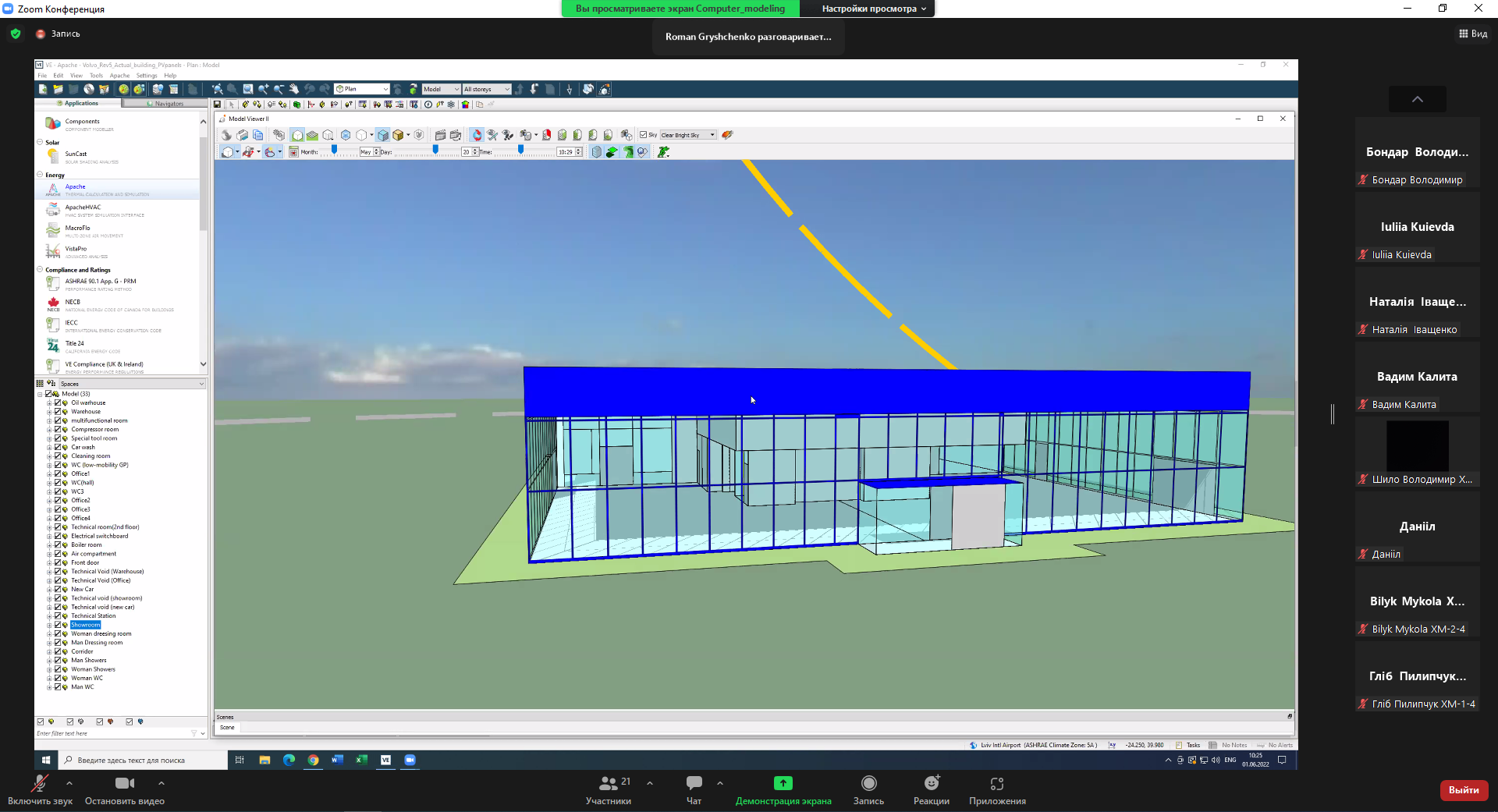The height and width of the screenshot is (812, 1498).
Task: Open MacroFlo air movement module
Action: (x=53, y=230)
